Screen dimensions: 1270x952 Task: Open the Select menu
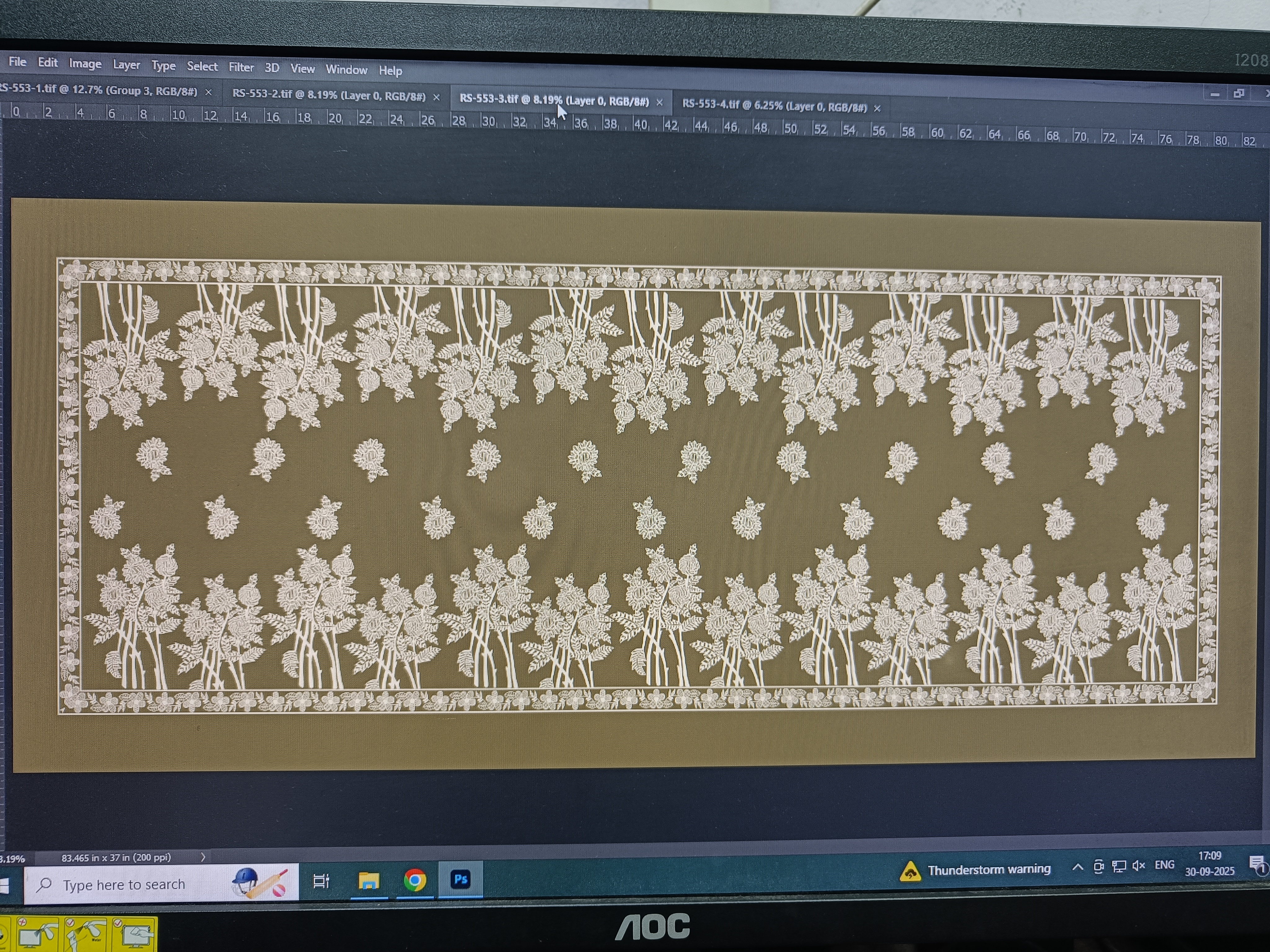[x=202, y=67]
